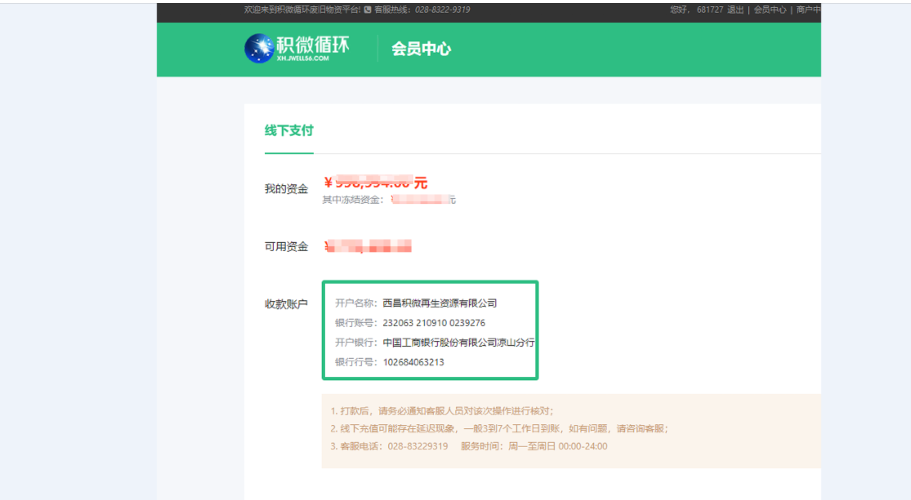
Task: Click note 1 about notifying customer service
Action: click(442, 411)
